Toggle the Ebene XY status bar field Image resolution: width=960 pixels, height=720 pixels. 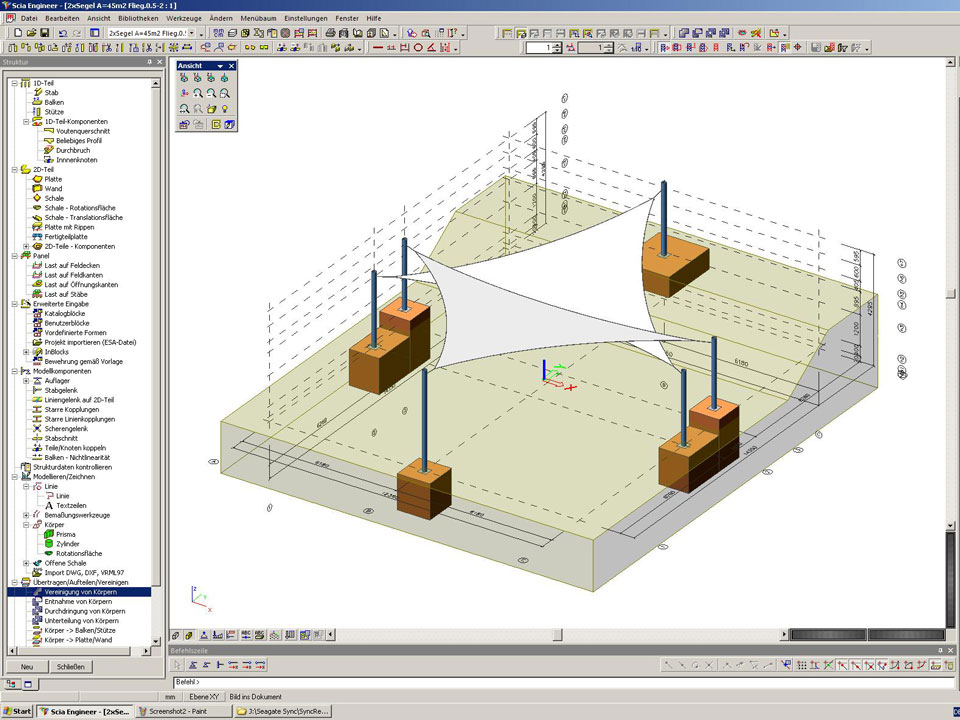pos(205,697)
